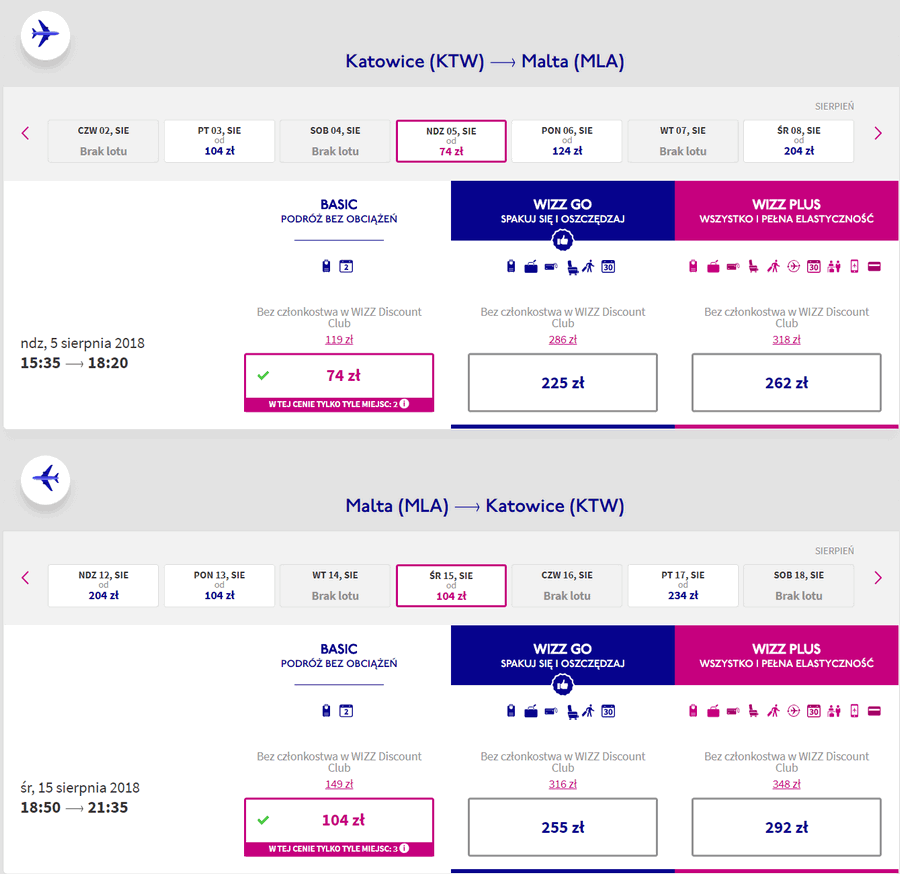Click the thumbs-up badge on outbound WIZZ GO
The image size is (900, 874).
coord(562,240)
